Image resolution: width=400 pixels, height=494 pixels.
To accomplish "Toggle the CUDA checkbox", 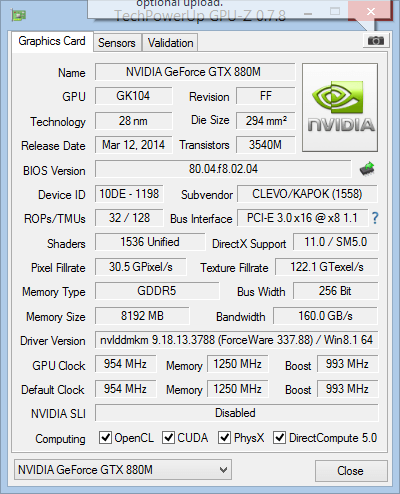I will pyautogui.click(x=168, y=437).
